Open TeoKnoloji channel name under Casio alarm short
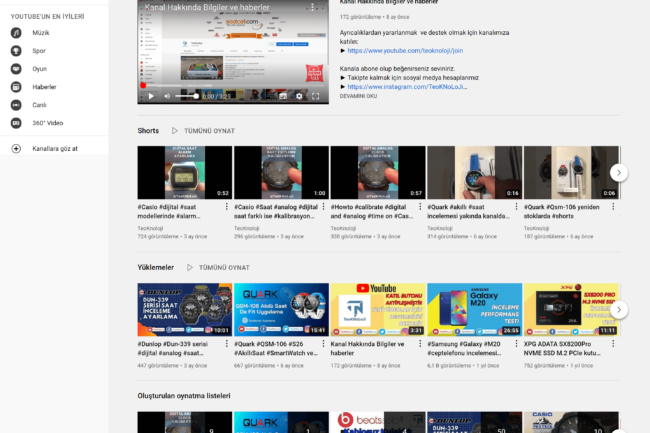The width and height of the screenshot is (650, 433). point(150,228)
